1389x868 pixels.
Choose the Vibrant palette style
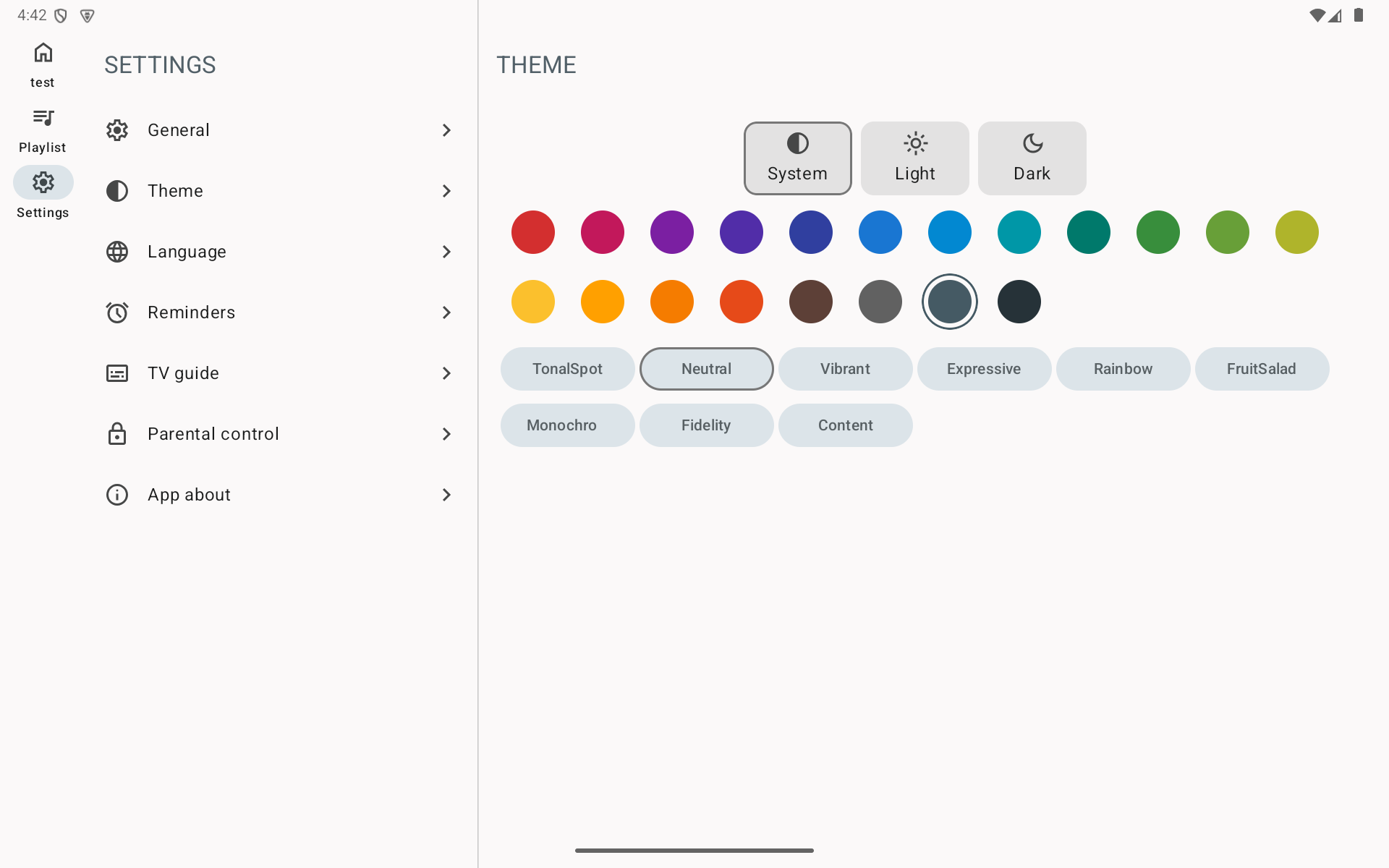[x=845, y=369]
